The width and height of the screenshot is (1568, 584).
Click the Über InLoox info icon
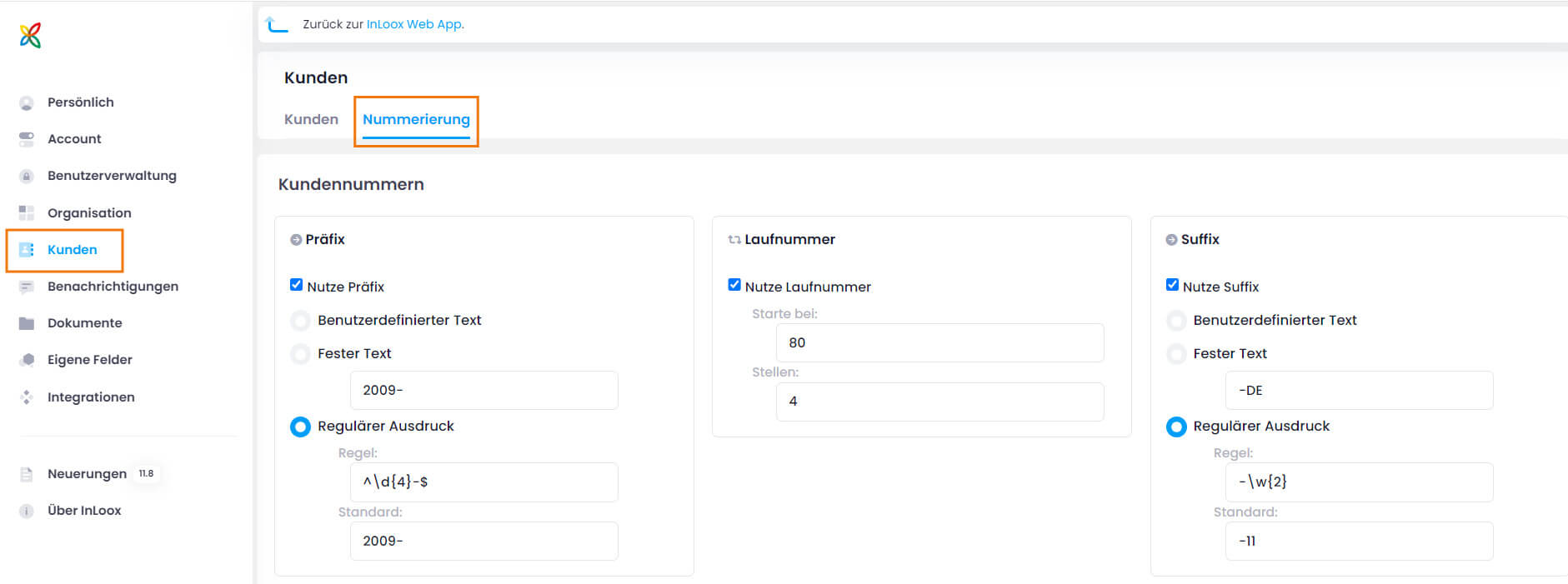[27, 511]
